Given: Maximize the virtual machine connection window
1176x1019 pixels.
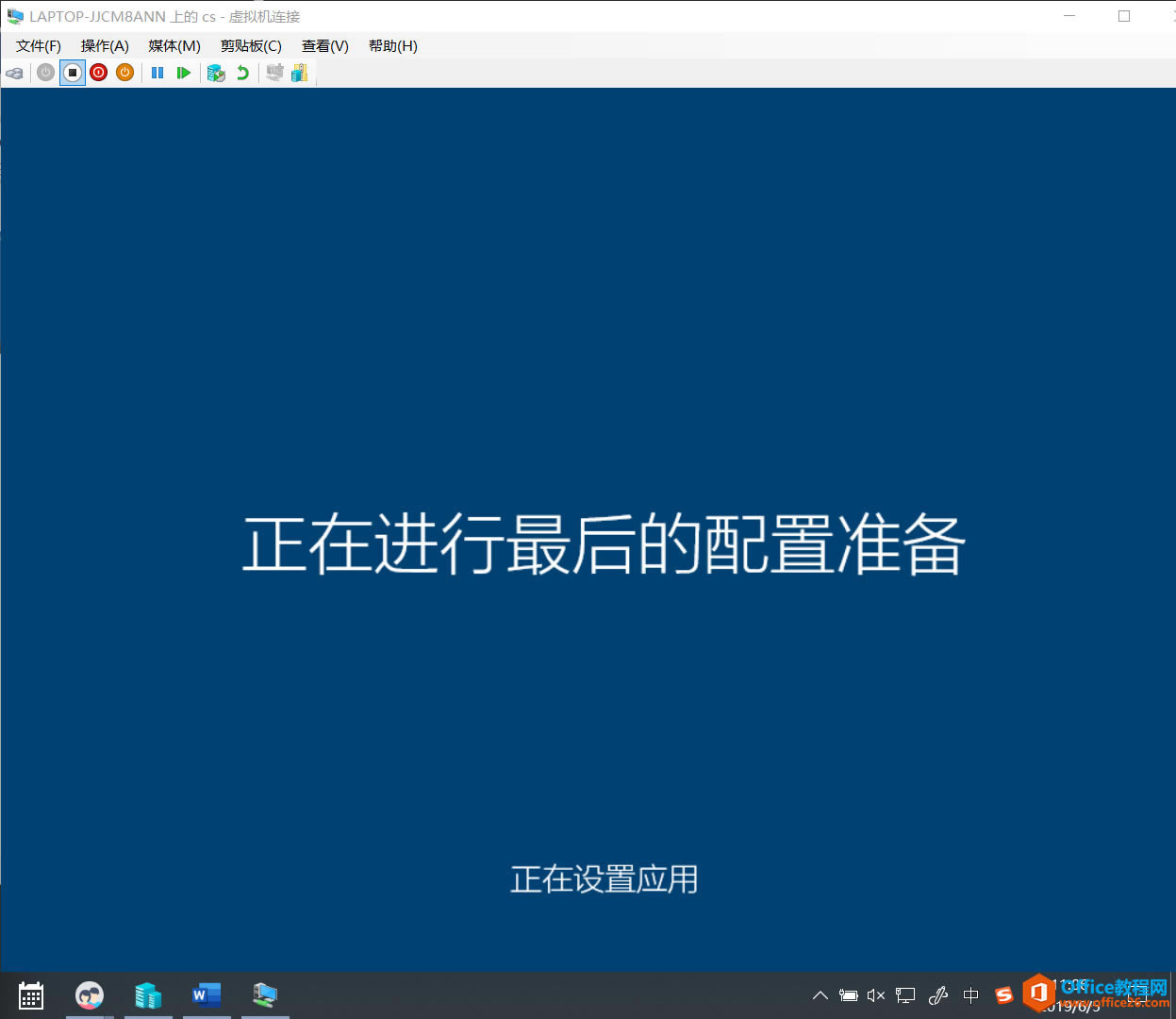Looking at the screenshot, I should [x=1124, y=16].
